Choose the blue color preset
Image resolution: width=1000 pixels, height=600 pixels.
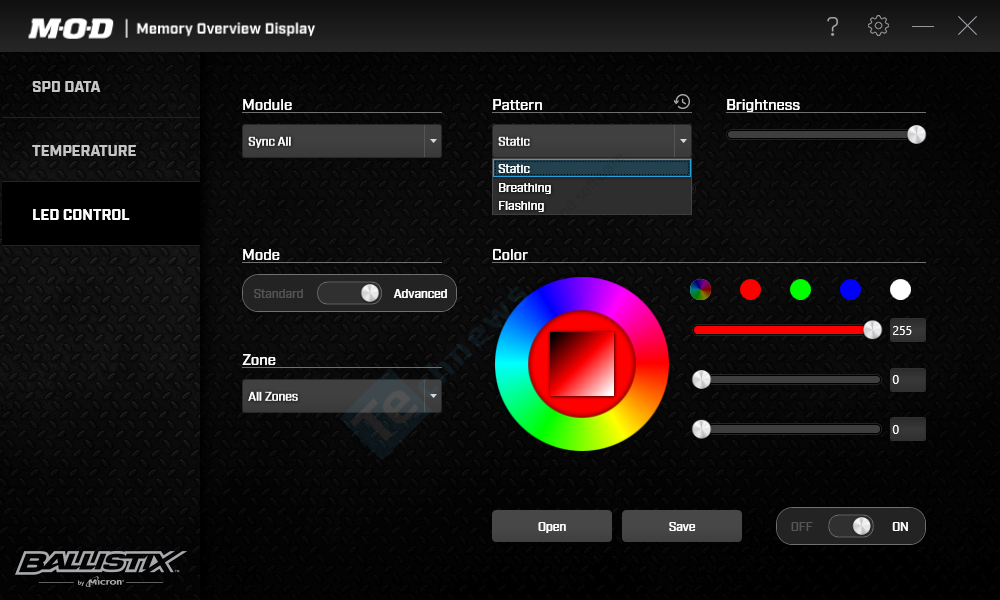pos(850,289)
